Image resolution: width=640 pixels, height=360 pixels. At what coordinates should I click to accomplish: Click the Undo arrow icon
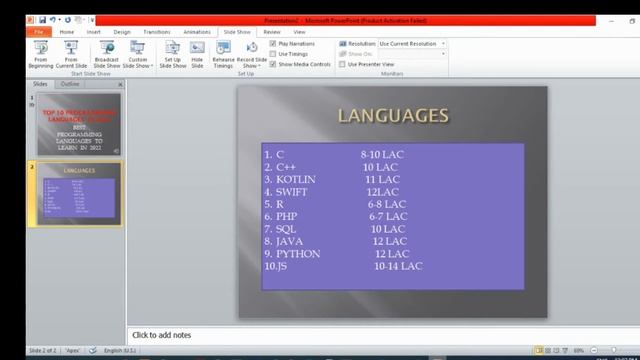click(x=53, y=20)
